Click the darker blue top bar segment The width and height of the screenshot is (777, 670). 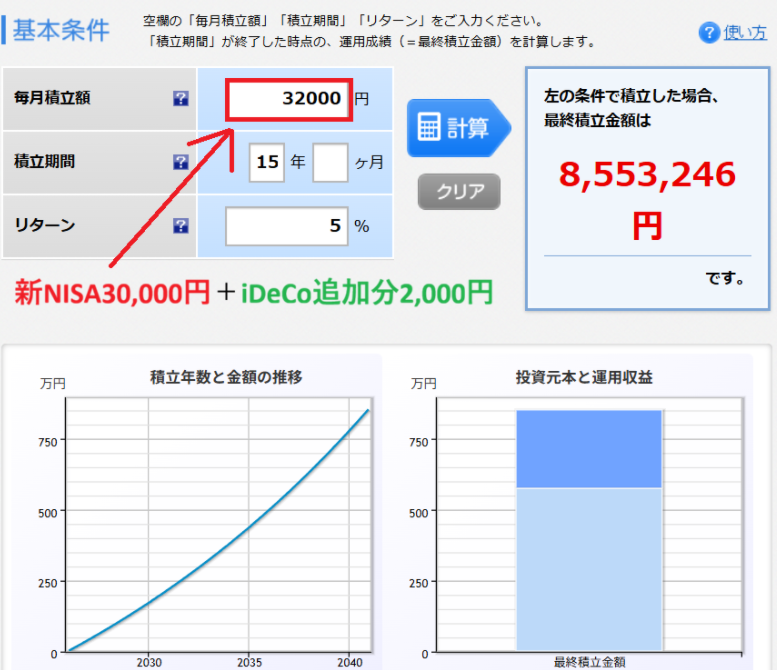tap(589, 449)
